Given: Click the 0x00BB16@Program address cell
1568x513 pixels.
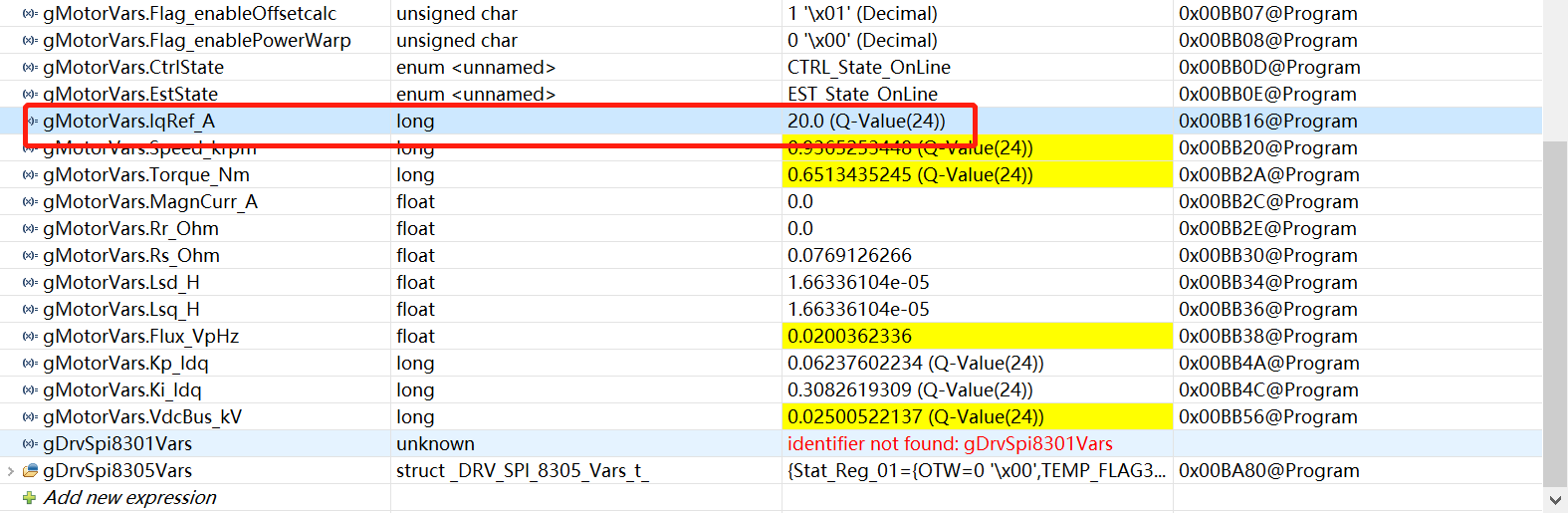Looking at the screenshot, I should click(1268, 121).
